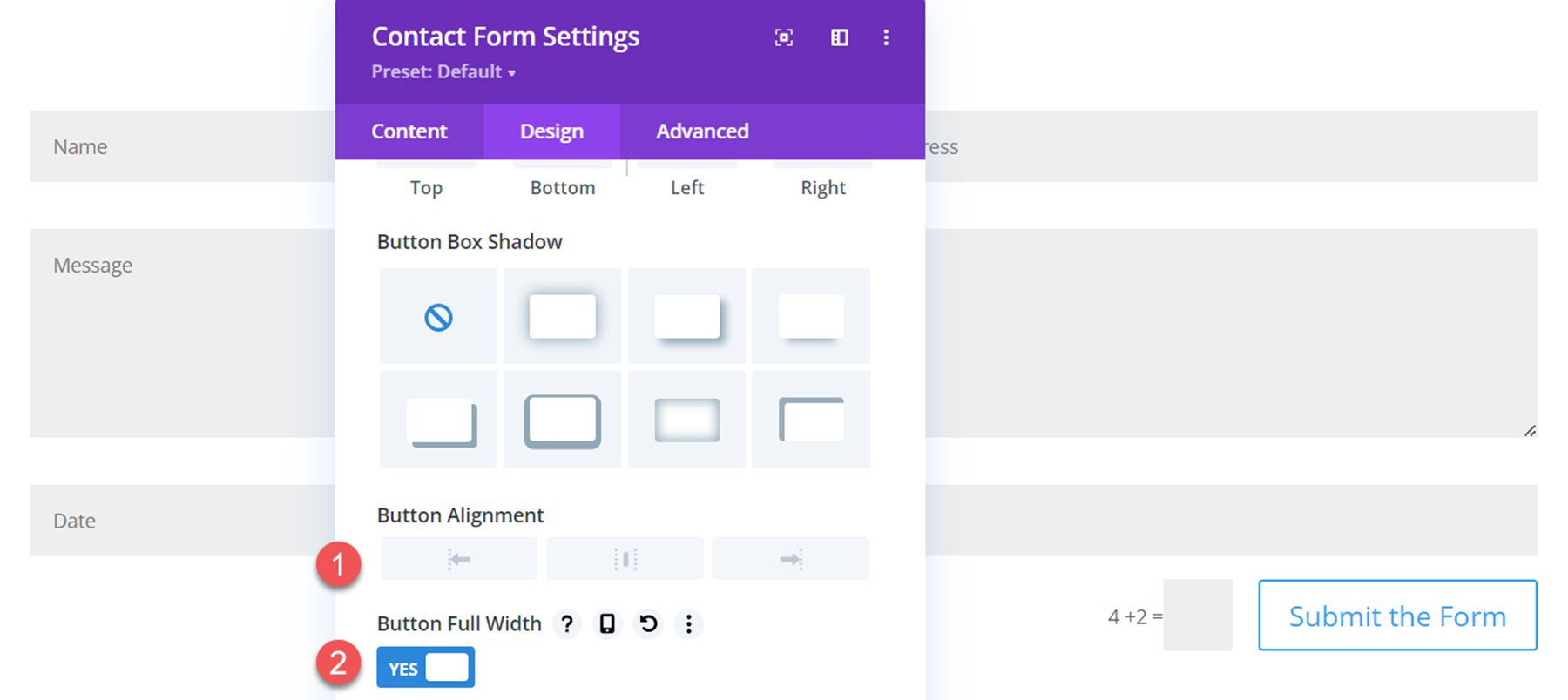Reset Button Full Width with undo icon
This screenshot has height=700, width=1568.
click(648, 623)
